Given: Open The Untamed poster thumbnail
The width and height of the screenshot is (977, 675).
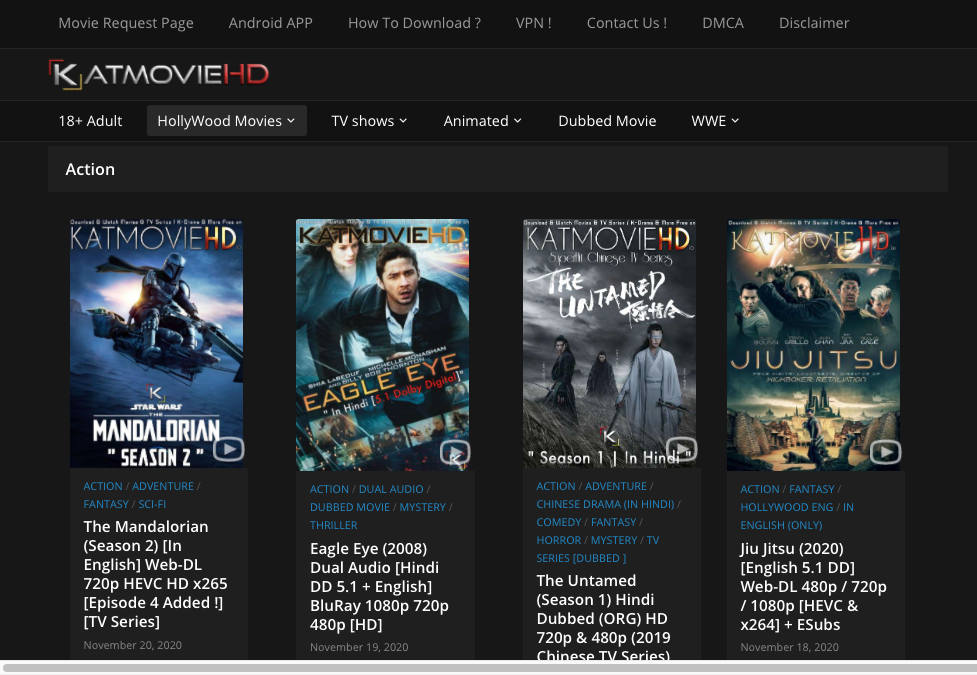Looking at the screenshot, I should [609, 343].
